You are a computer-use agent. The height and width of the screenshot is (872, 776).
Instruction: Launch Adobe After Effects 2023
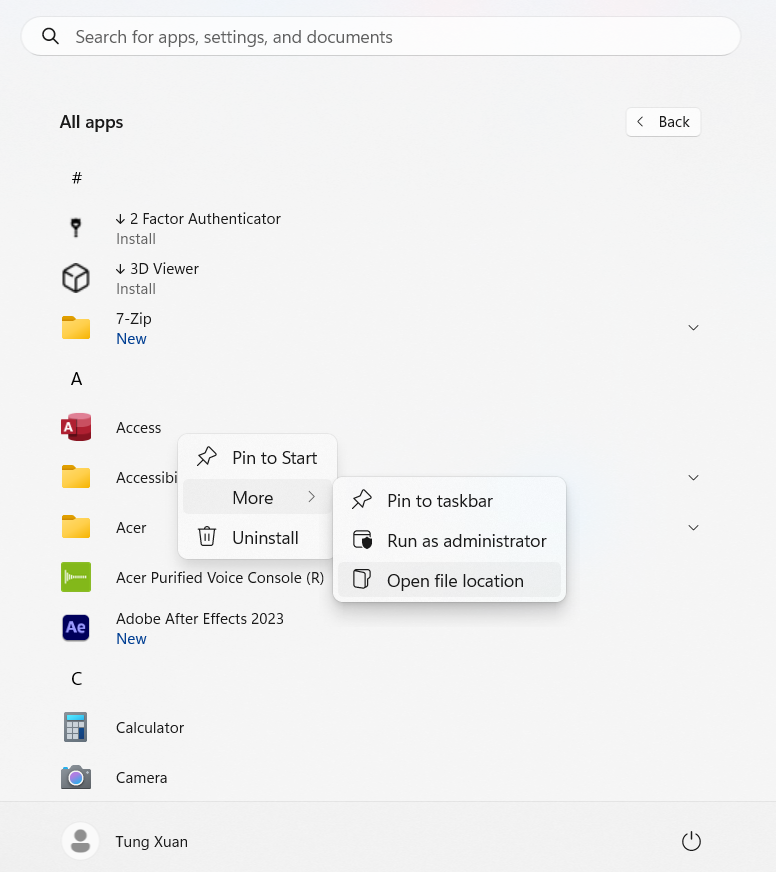(380, 628)
